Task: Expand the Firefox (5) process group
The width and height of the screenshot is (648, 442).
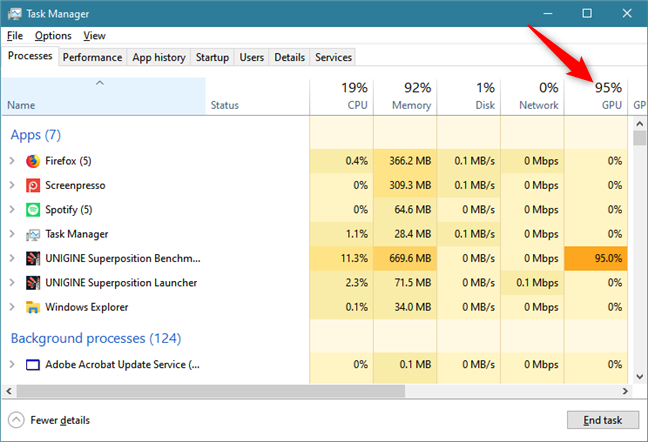Action: 12,161
